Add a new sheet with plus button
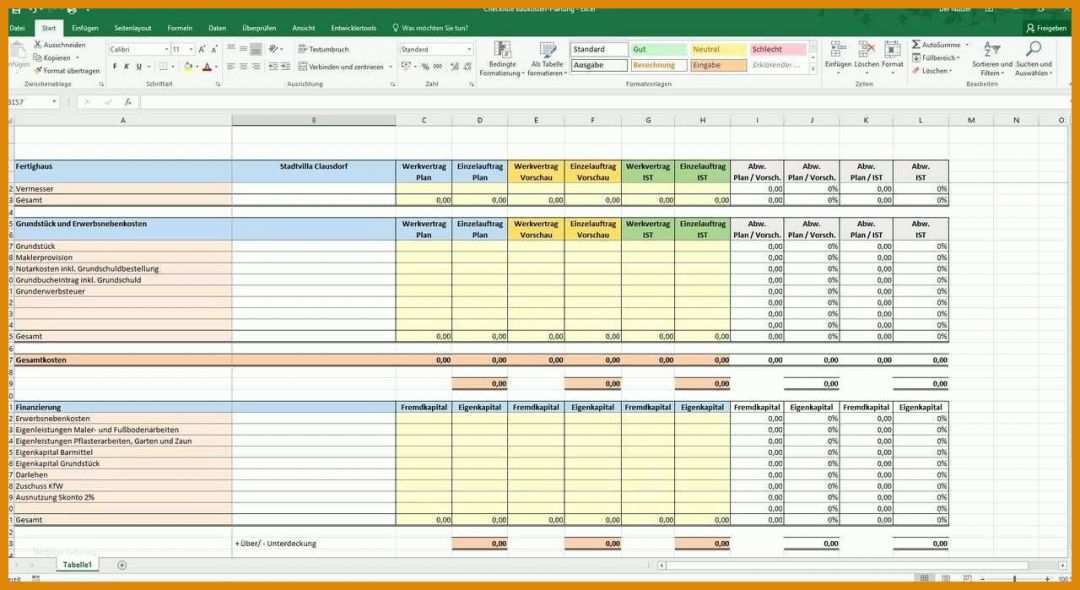 tap(122, 565)
